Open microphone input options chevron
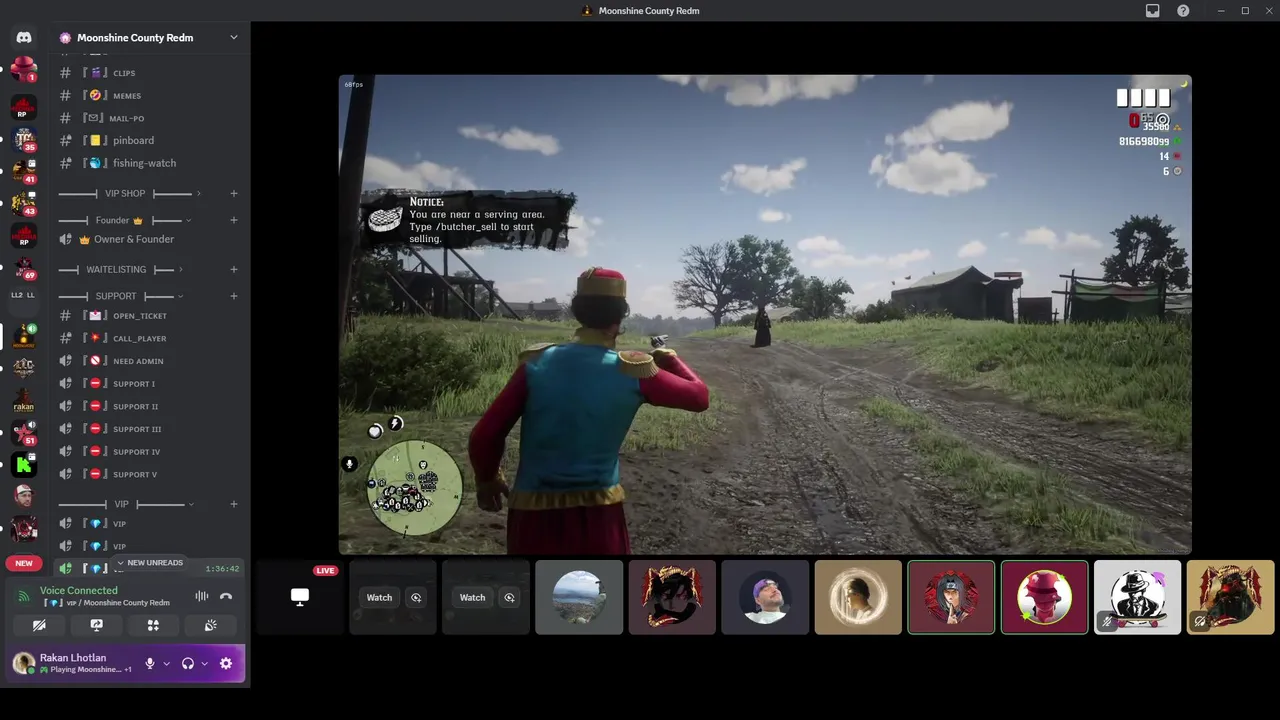The height and width of the screenshot is (720, 1280). pyautogui.click(x=166, y=664)
